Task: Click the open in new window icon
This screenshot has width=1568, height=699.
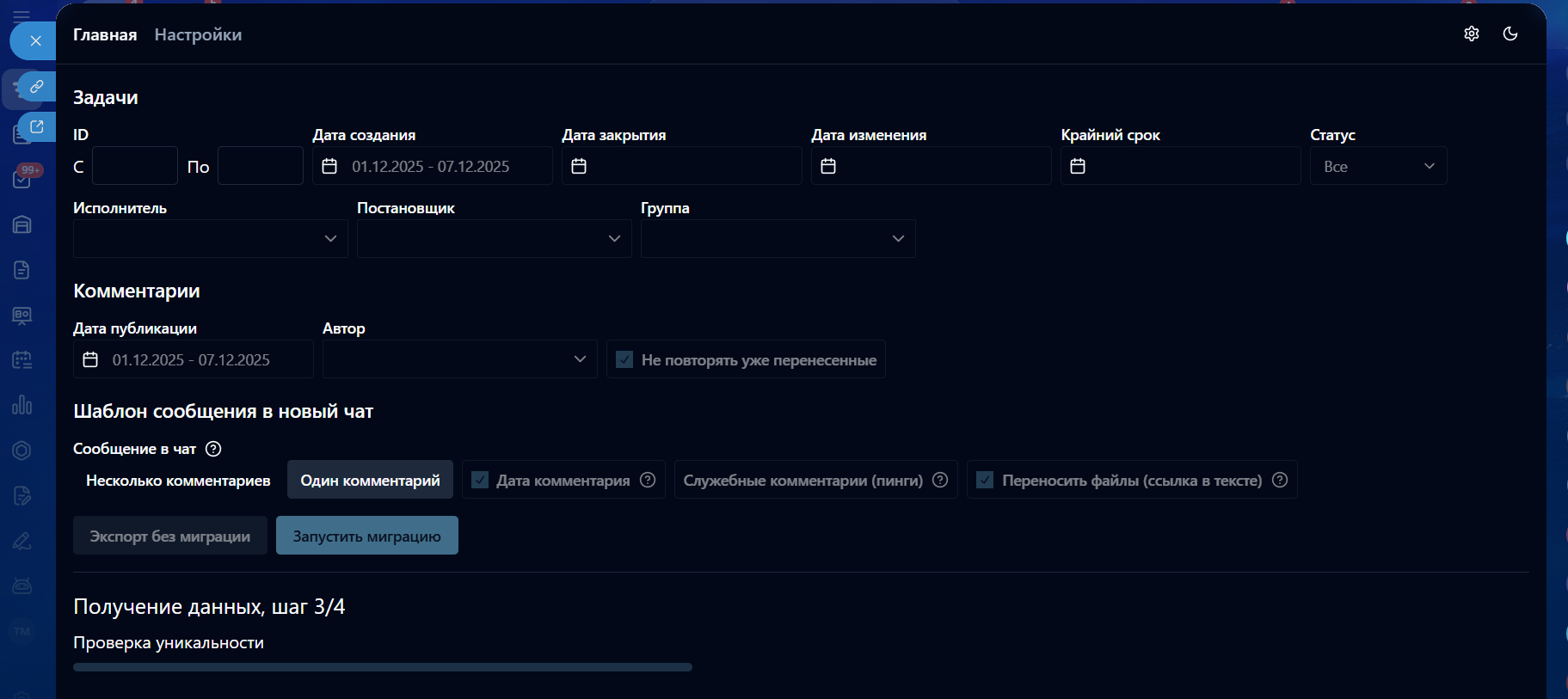Action: click(37, 126)
